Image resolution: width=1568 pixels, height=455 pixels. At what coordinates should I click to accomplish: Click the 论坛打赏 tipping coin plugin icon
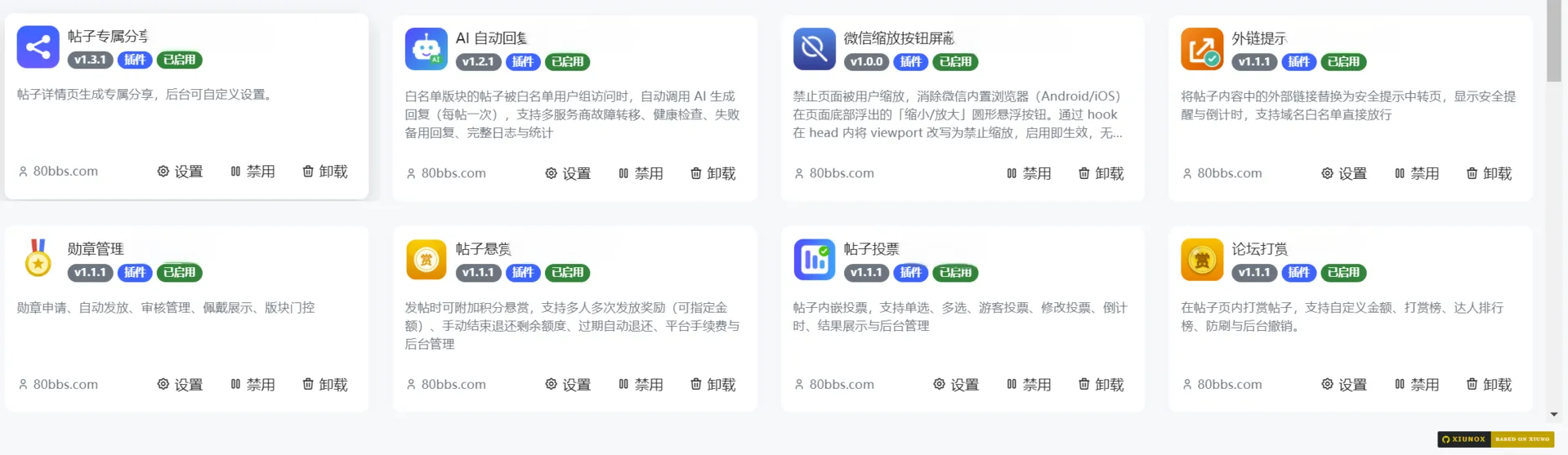(x=1202, y=260)
